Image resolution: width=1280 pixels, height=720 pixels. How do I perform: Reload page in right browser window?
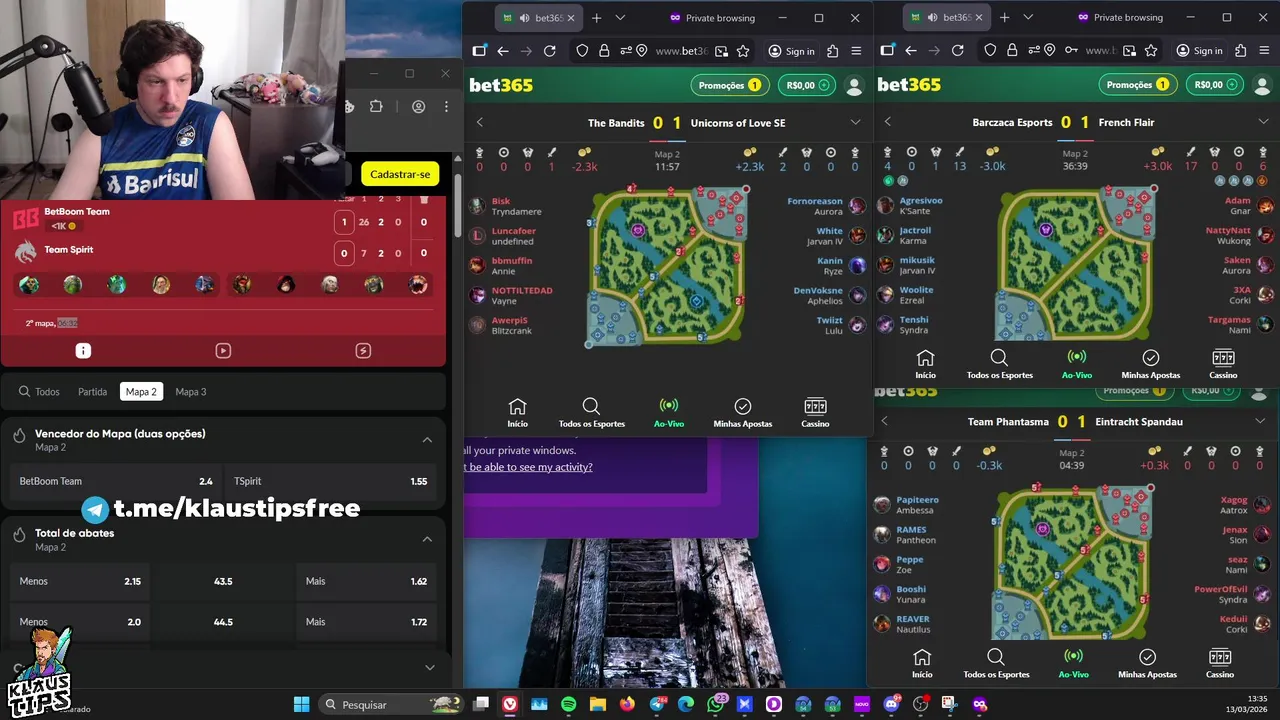(957, 51)
